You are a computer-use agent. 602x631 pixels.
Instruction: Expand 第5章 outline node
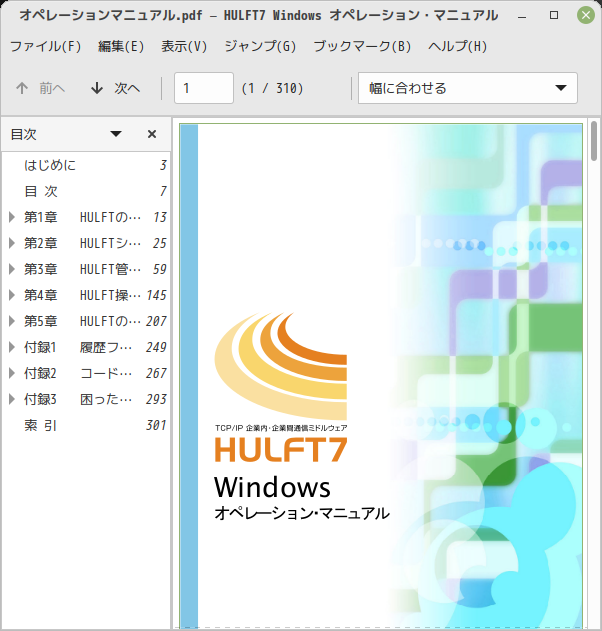tap(12, 321)
